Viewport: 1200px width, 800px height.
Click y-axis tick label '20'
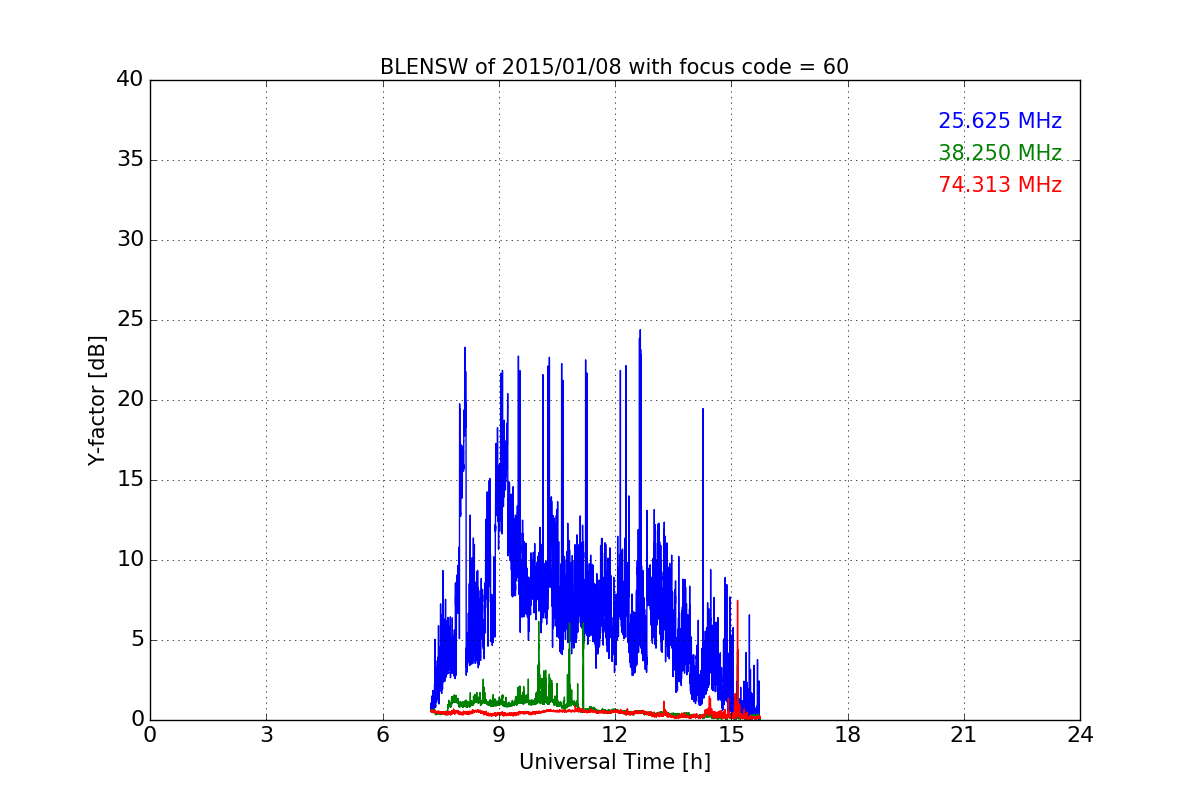pos(130,400)
